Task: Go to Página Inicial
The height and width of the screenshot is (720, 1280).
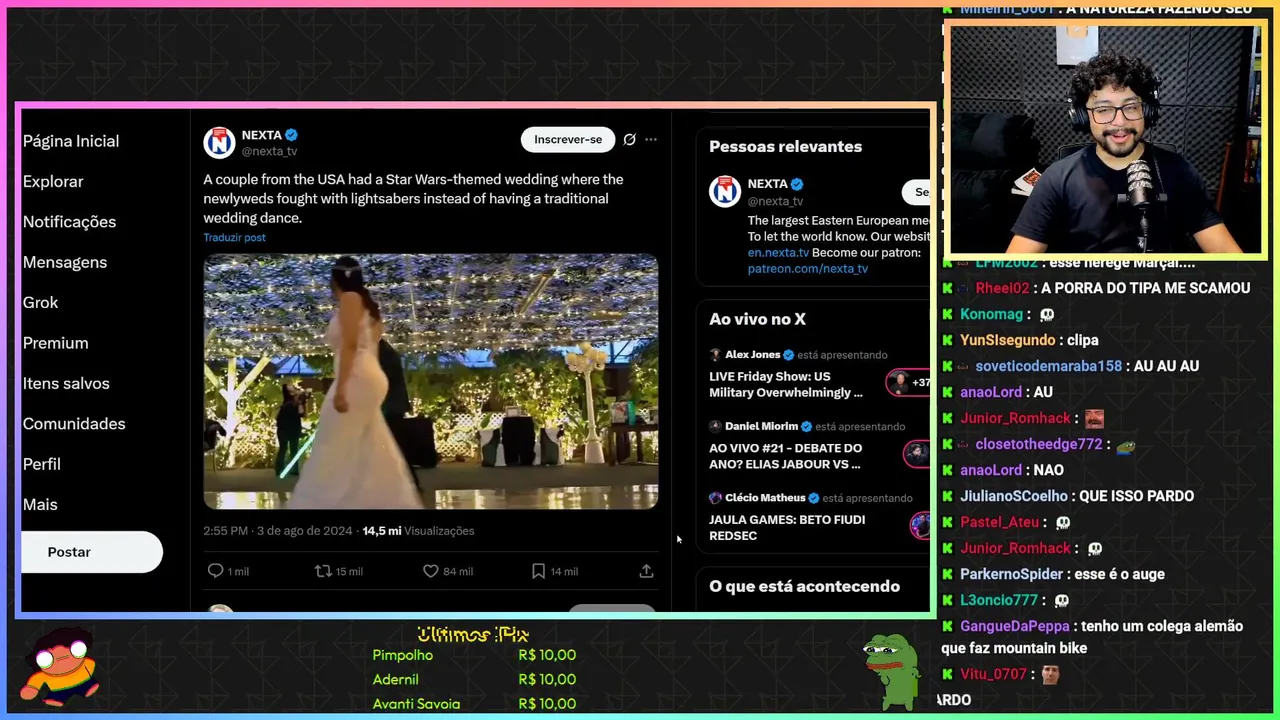Action: [x=71, y=141]
